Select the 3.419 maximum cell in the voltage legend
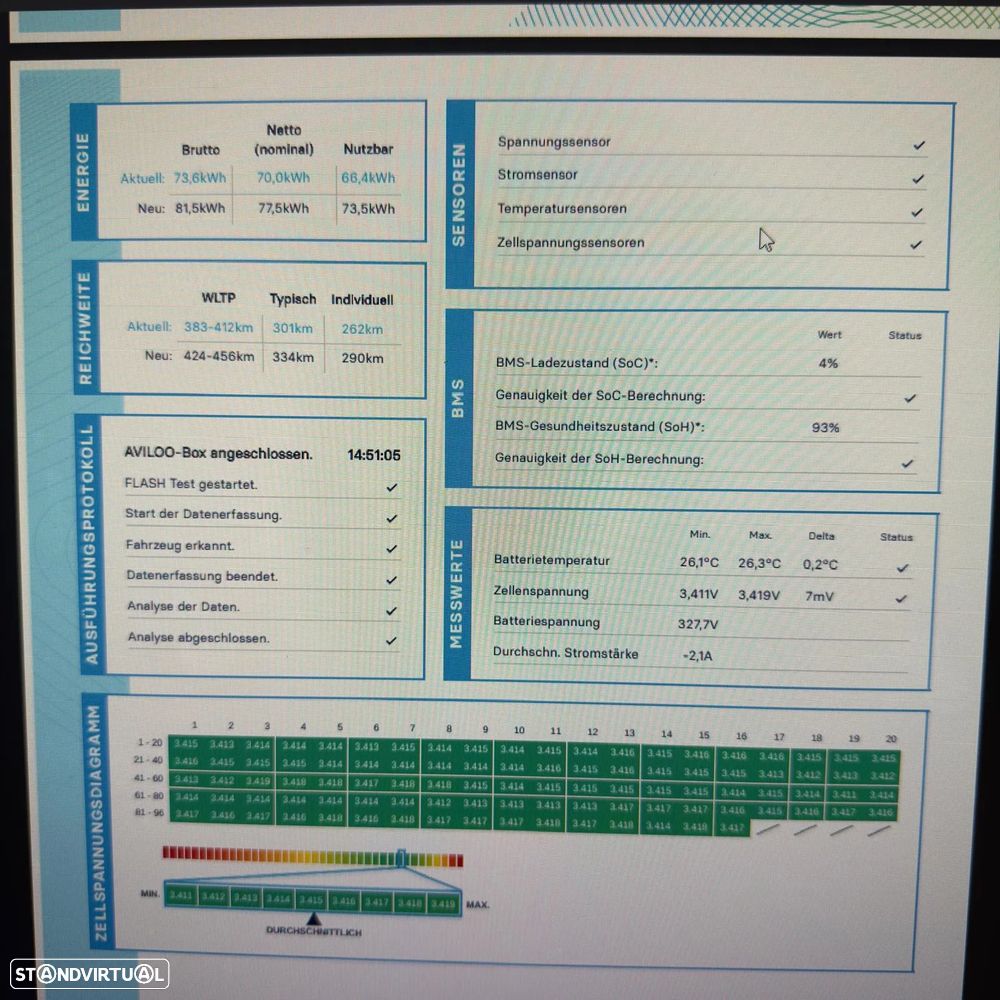 443,904
